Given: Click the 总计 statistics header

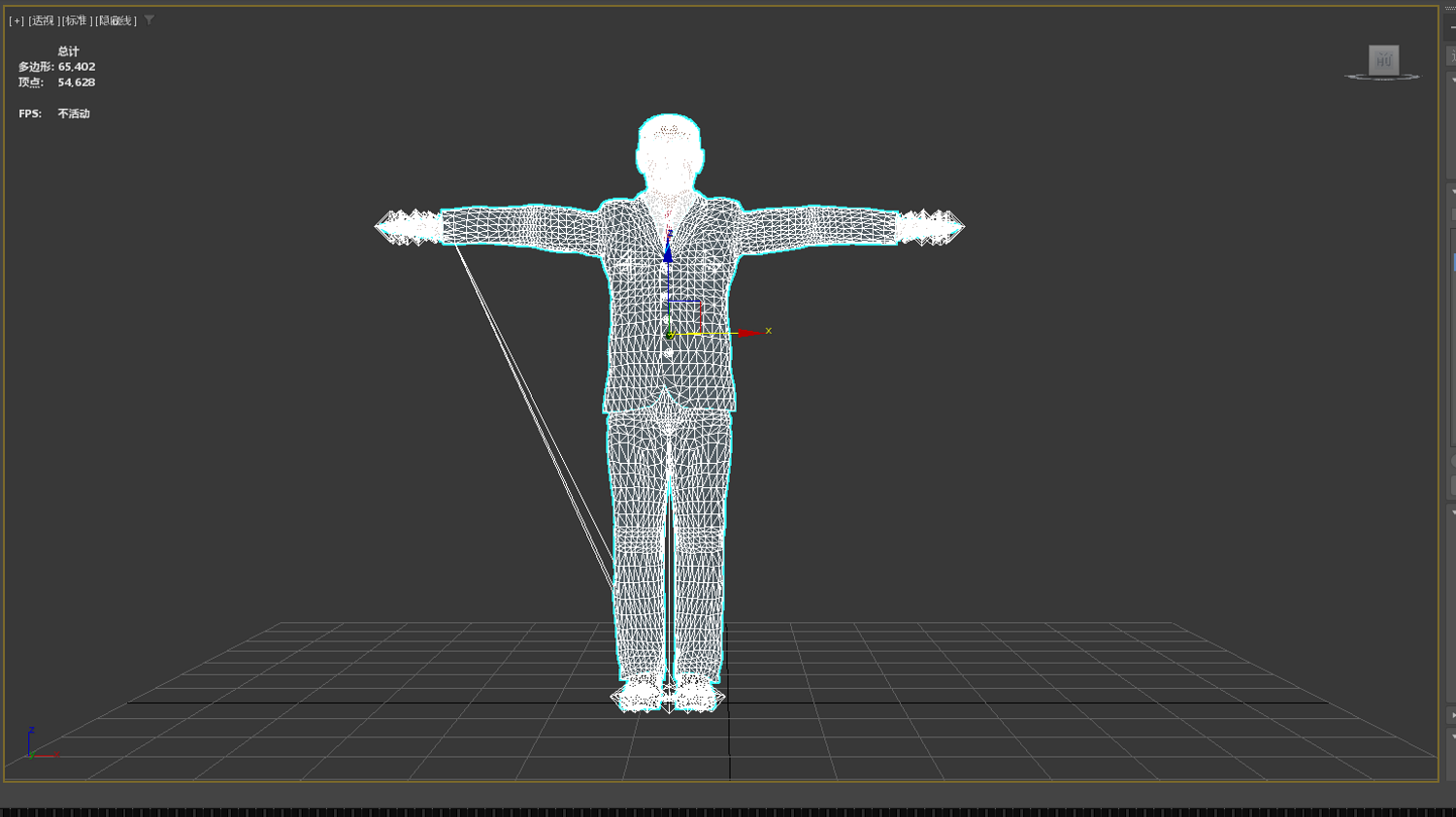Looking at the screenshot, I should (x=68, y=51).
